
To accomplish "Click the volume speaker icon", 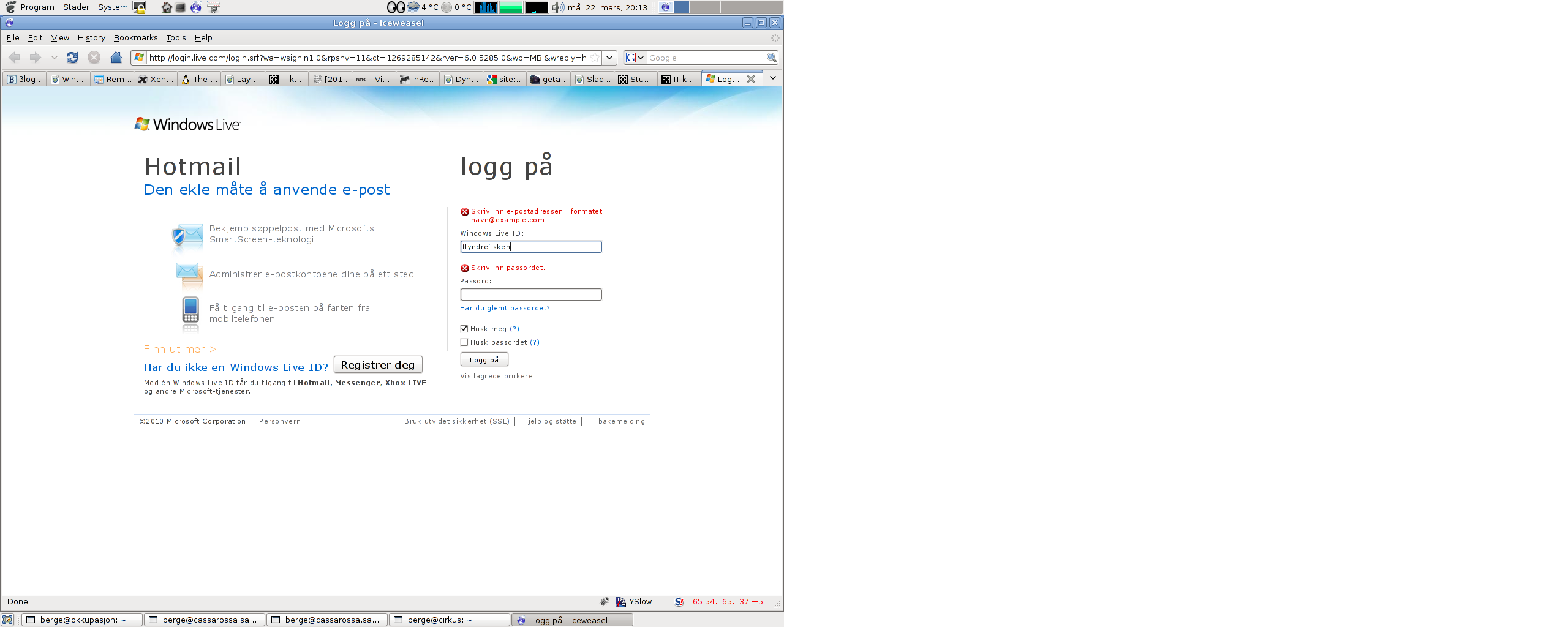I will click(557, 7).
